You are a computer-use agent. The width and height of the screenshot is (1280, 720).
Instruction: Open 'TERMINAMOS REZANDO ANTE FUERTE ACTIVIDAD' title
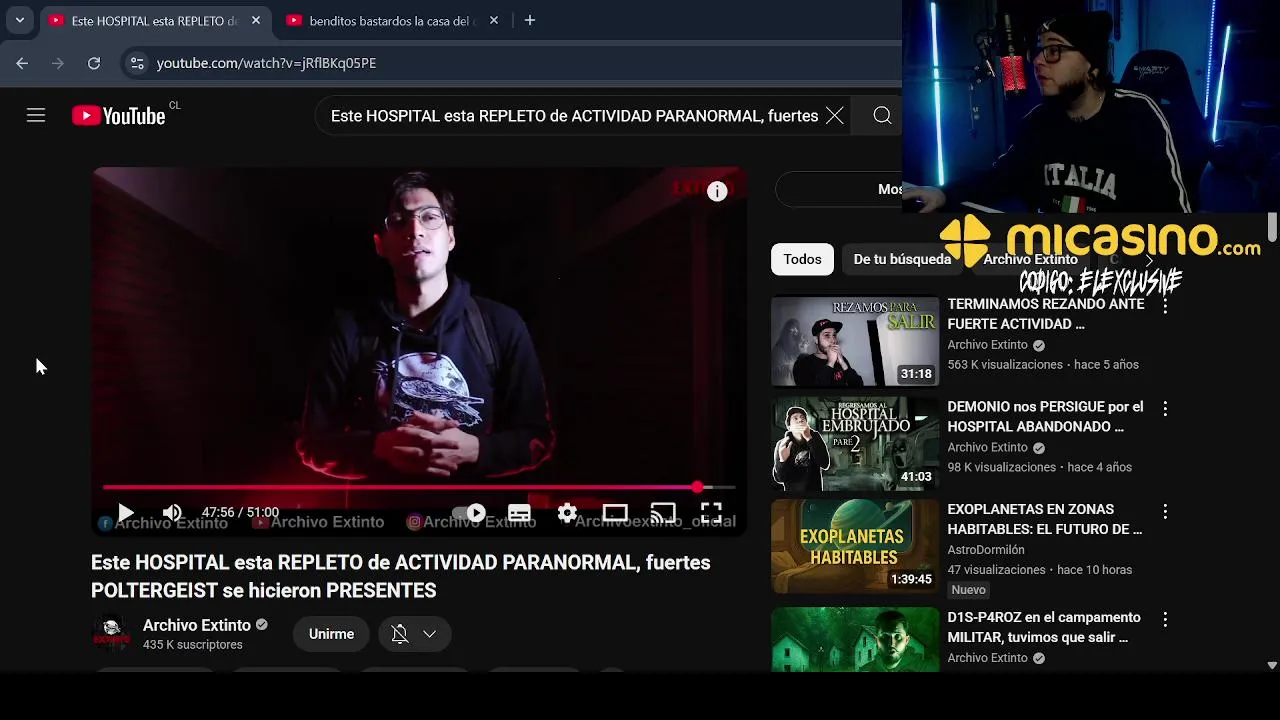pyautogui.click(x=1045, y=313)
